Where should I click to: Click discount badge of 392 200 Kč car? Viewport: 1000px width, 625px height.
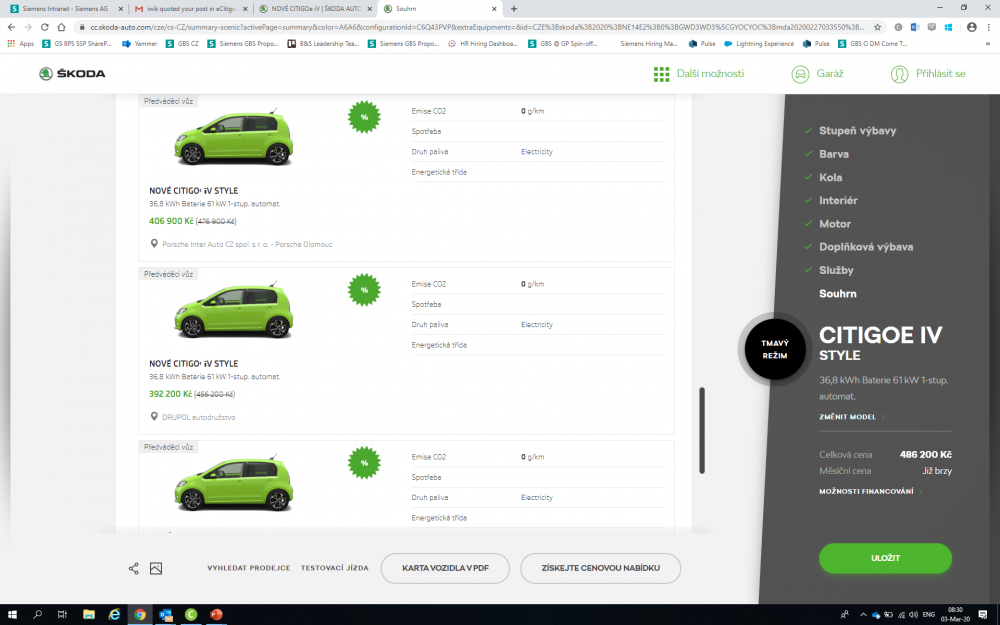click(x=364, y=290)
